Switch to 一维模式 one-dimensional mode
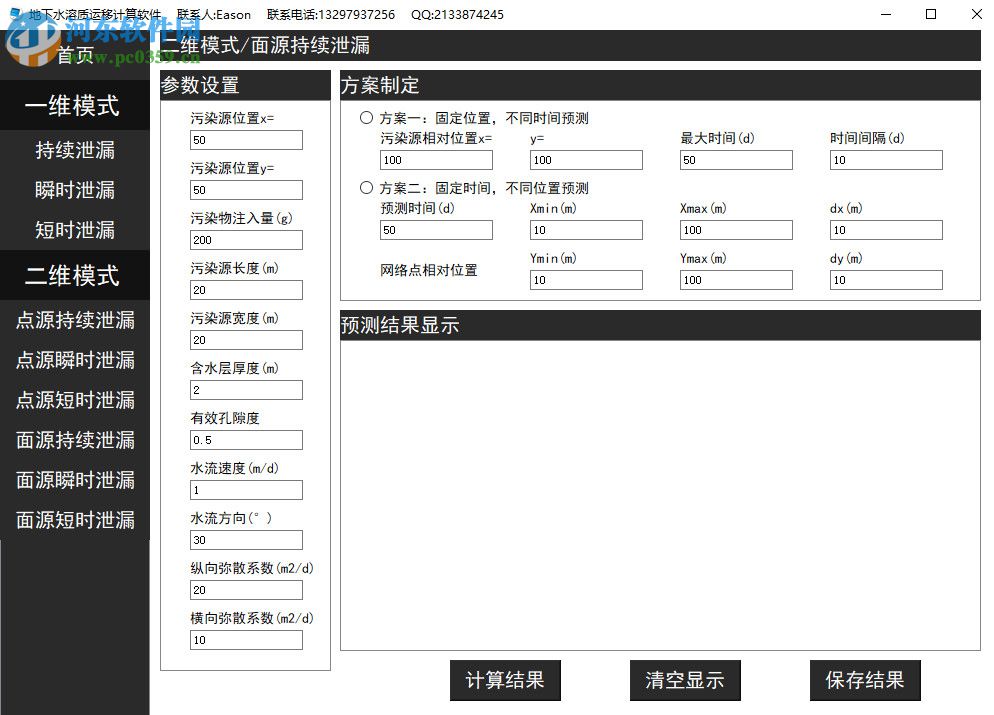The width and height of the screenshot is (994, 715). (74, 106)
